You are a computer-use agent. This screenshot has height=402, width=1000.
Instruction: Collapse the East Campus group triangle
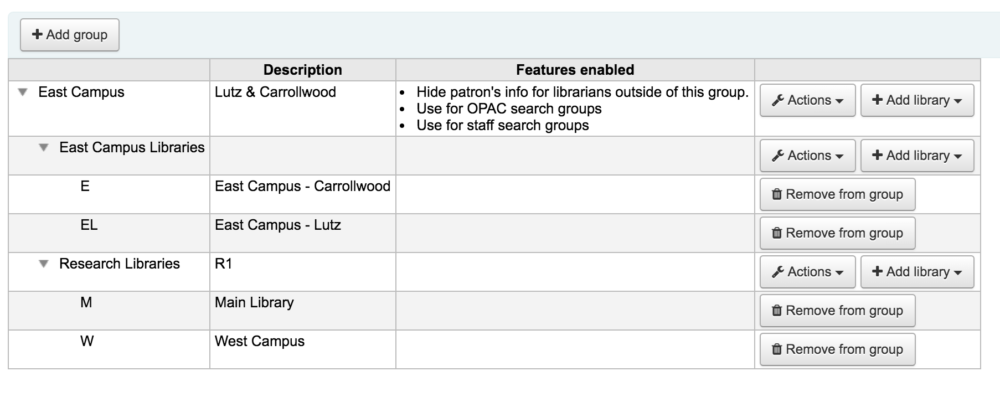click(23, 93)
